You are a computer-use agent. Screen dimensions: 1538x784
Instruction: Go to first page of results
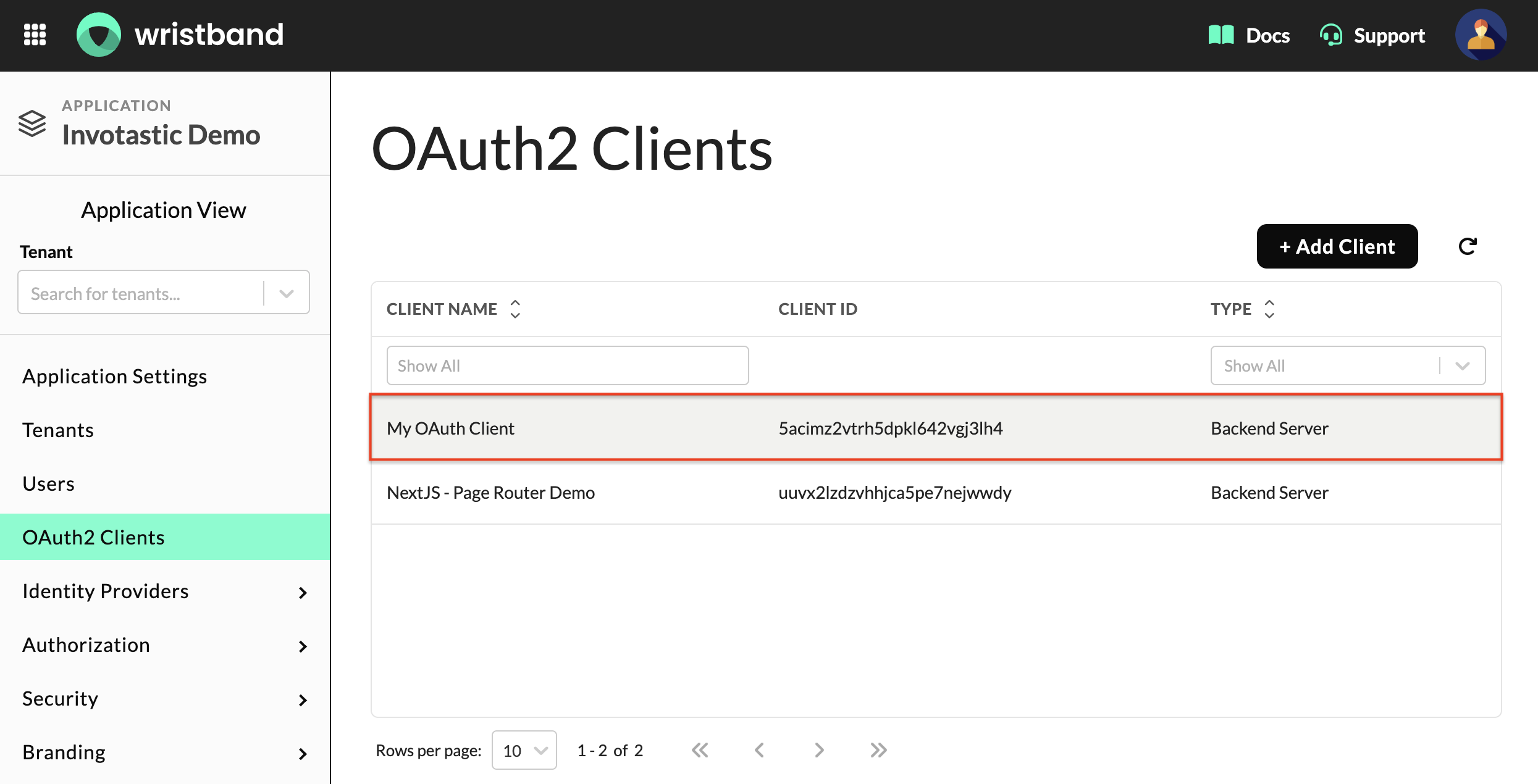click(x=700, y=750)
